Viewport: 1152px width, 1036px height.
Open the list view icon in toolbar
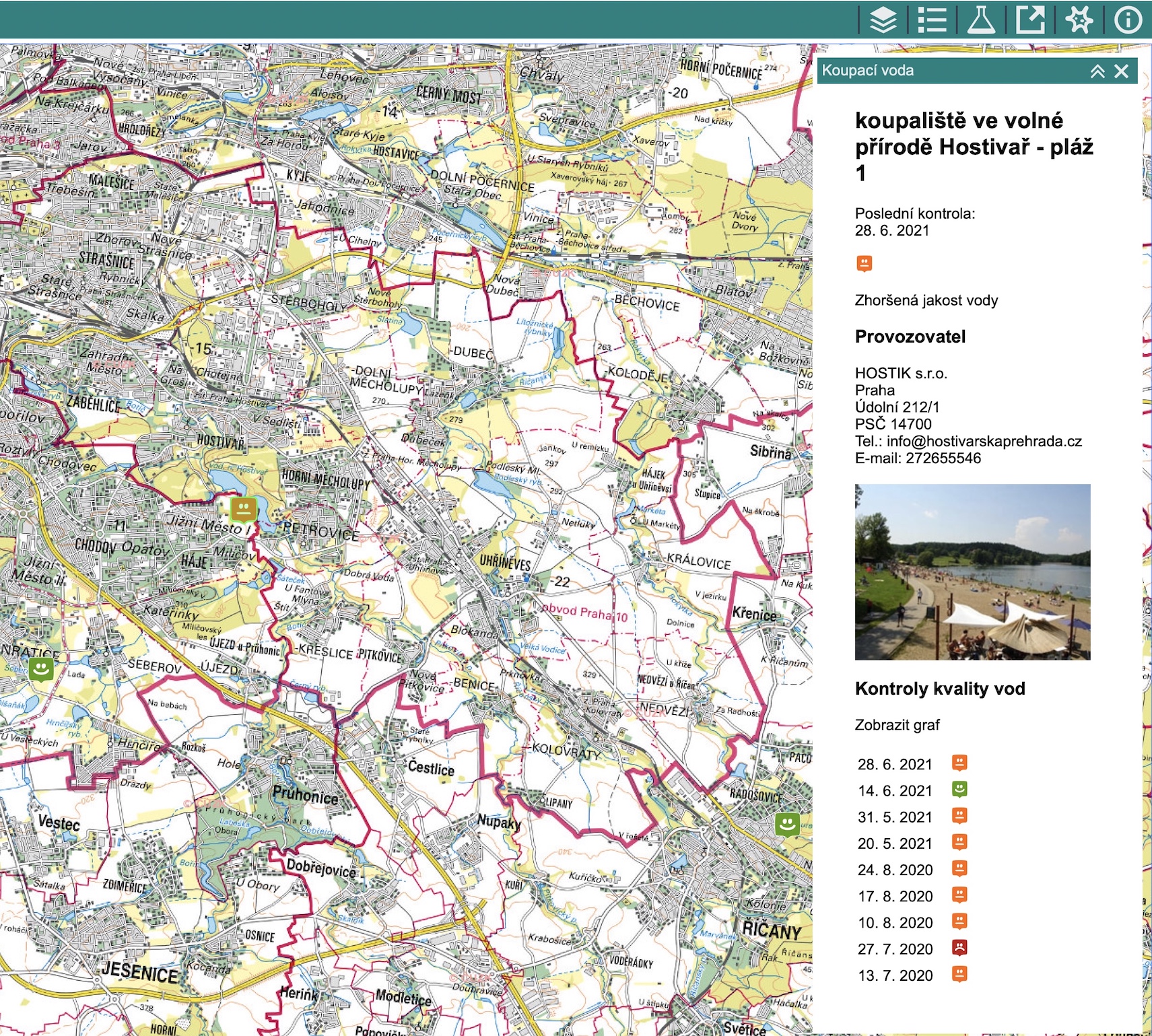tap(932, 20)
